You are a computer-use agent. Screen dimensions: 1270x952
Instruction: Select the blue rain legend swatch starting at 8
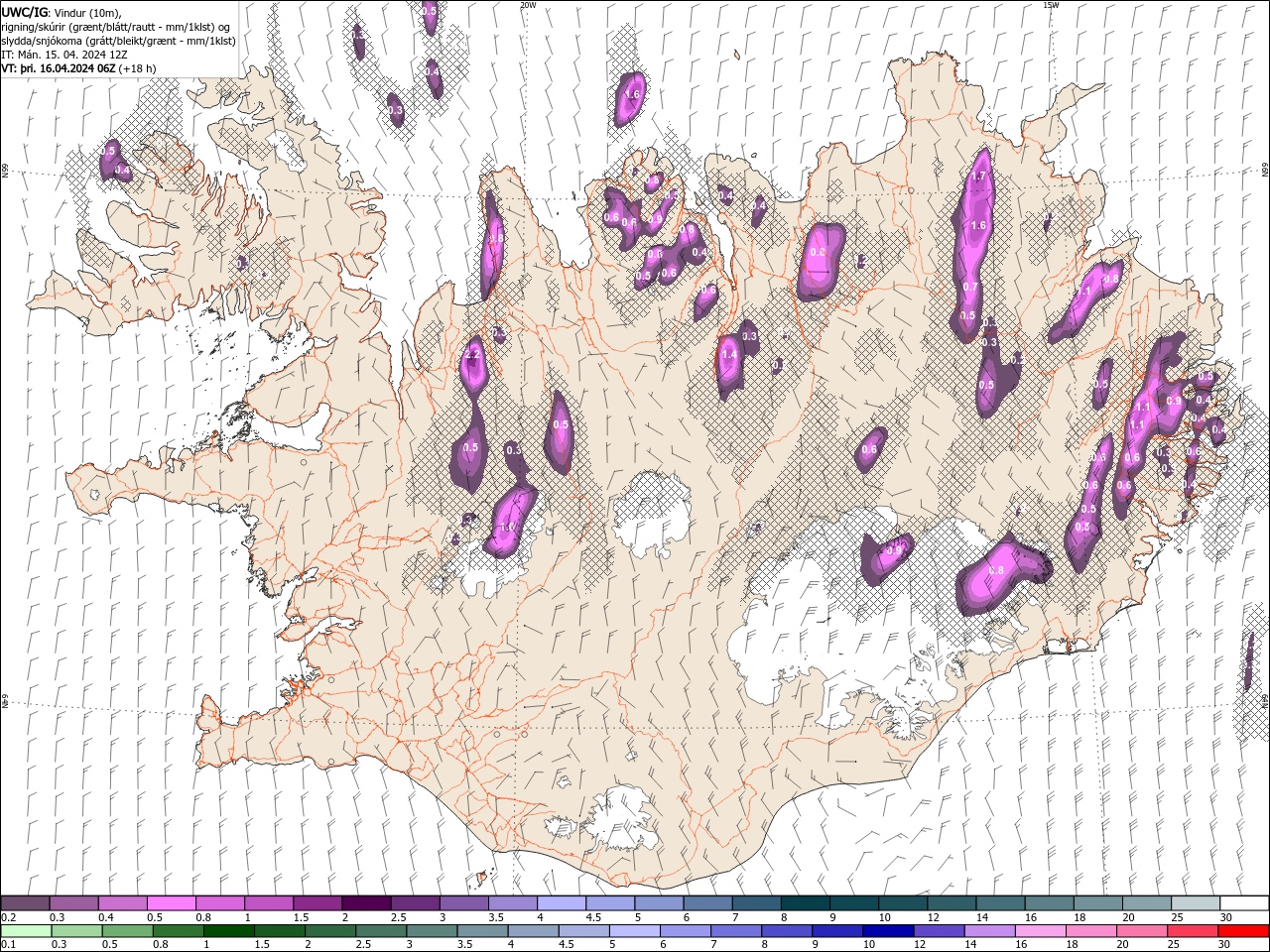pyautogui.click(x=787, y=931)
